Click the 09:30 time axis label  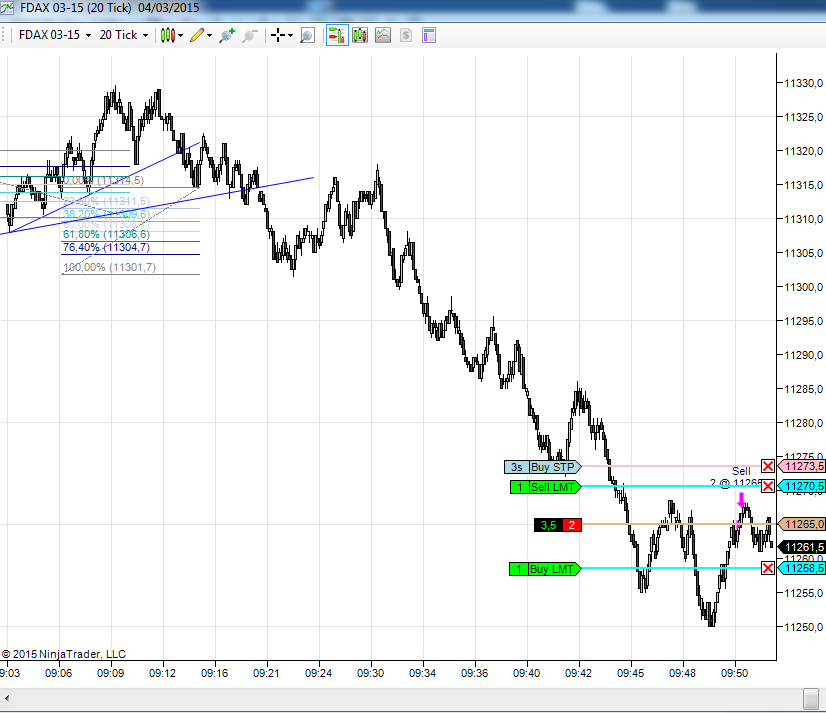point(370,673)
